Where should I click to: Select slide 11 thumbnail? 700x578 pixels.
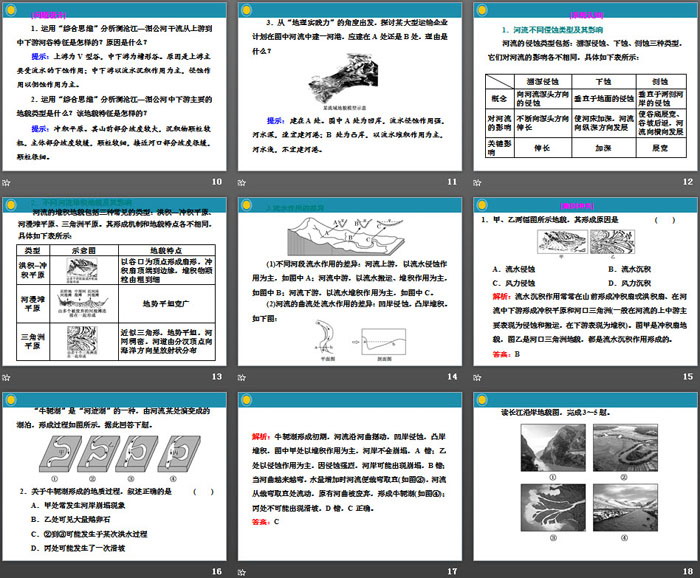pos(350,87)
